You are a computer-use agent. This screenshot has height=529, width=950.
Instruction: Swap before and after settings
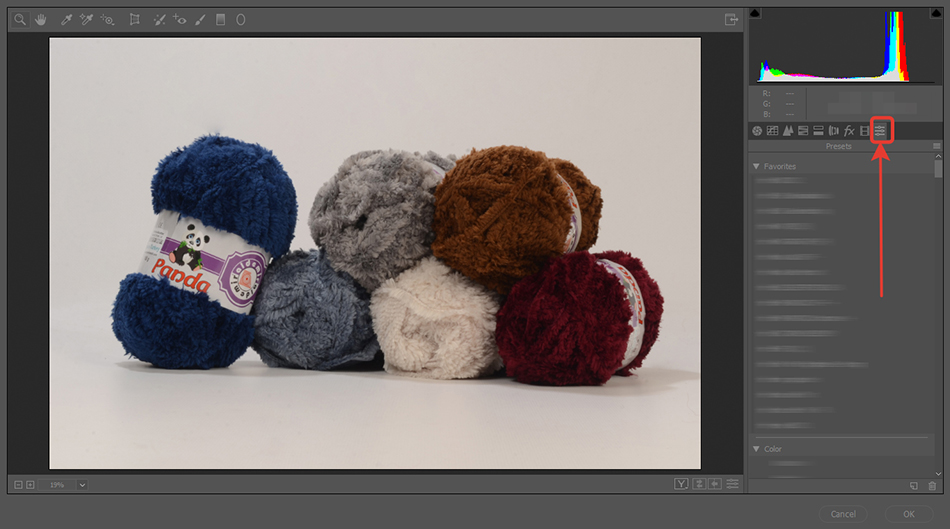click(699, 484)
